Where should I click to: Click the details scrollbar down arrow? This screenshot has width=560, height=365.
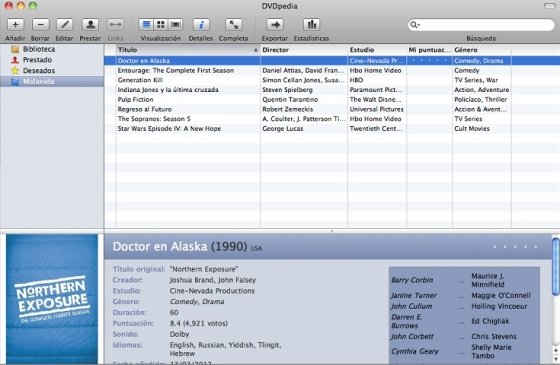pyautogui.click(x=556, y=359)
